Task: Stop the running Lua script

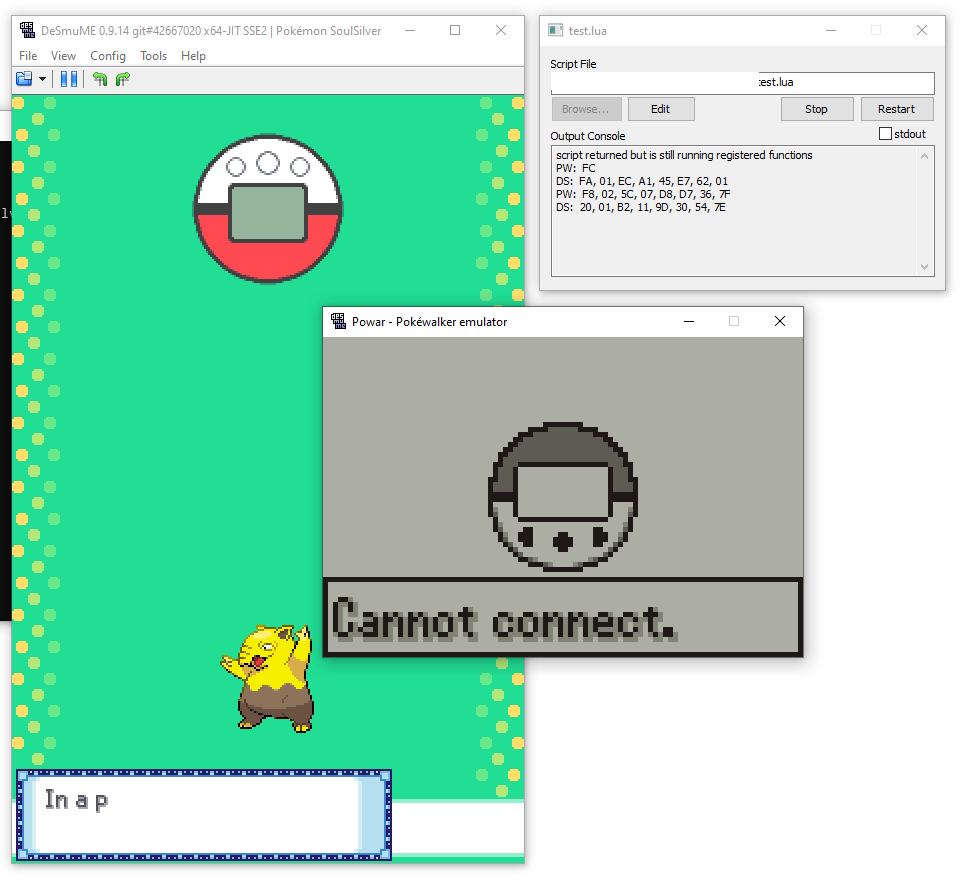Action: 816,109
